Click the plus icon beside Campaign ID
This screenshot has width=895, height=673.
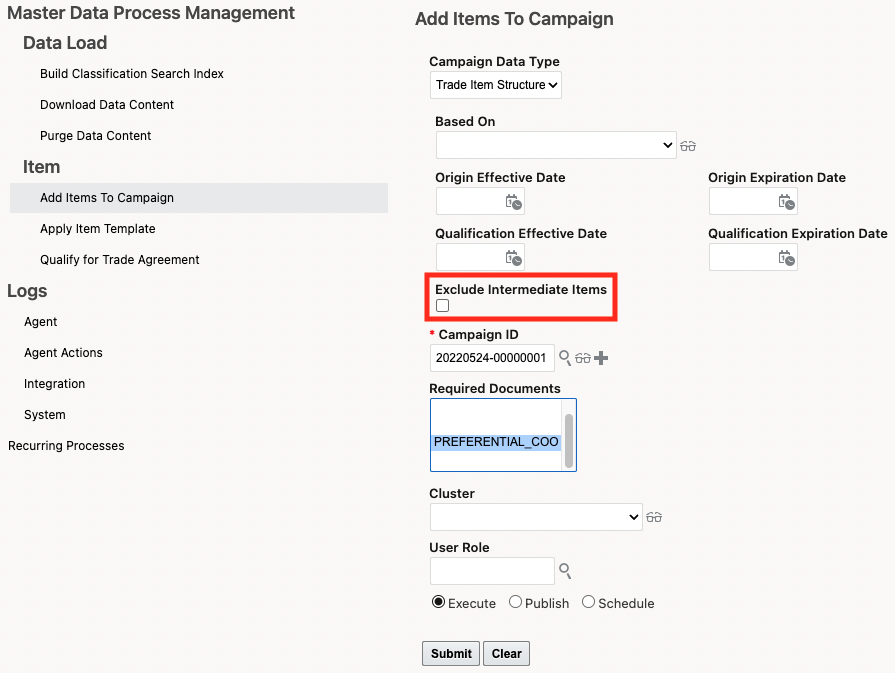point(601,358)
